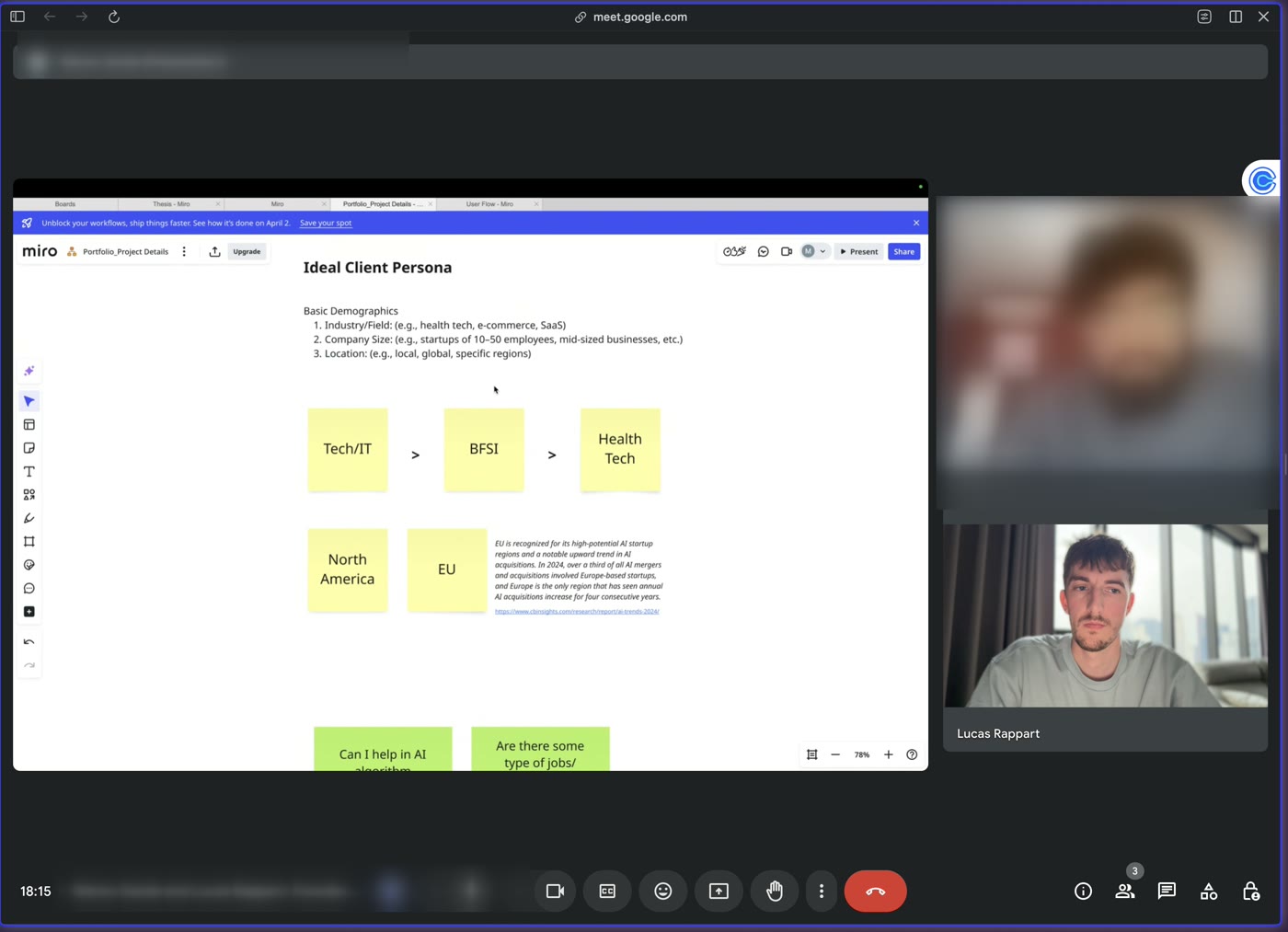
Task: Show the participants list
Action: [1125, 891]
